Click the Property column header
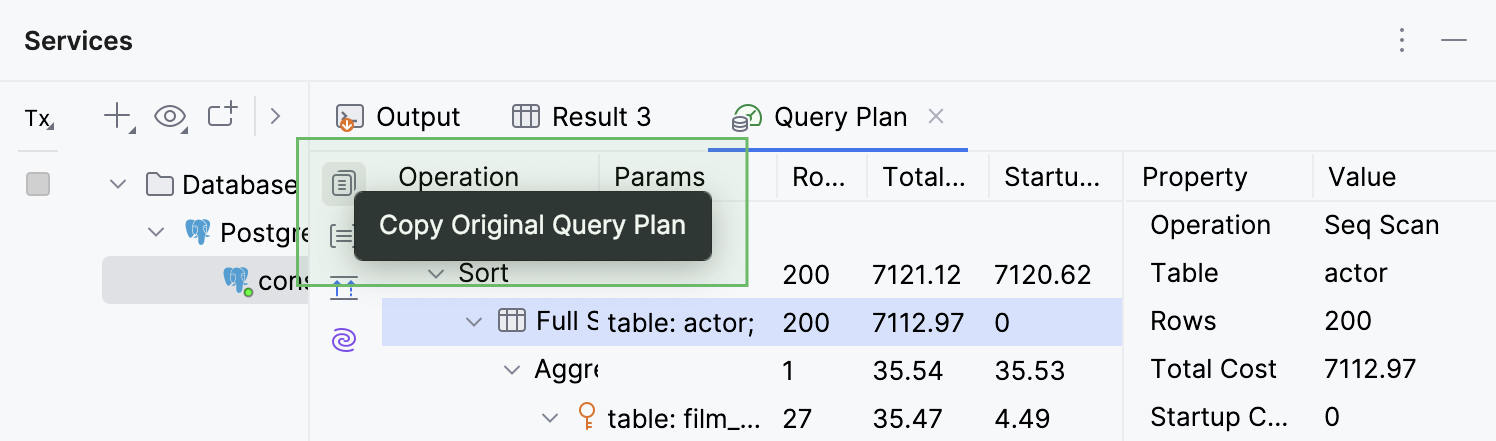 click(x=1194, y=178)
